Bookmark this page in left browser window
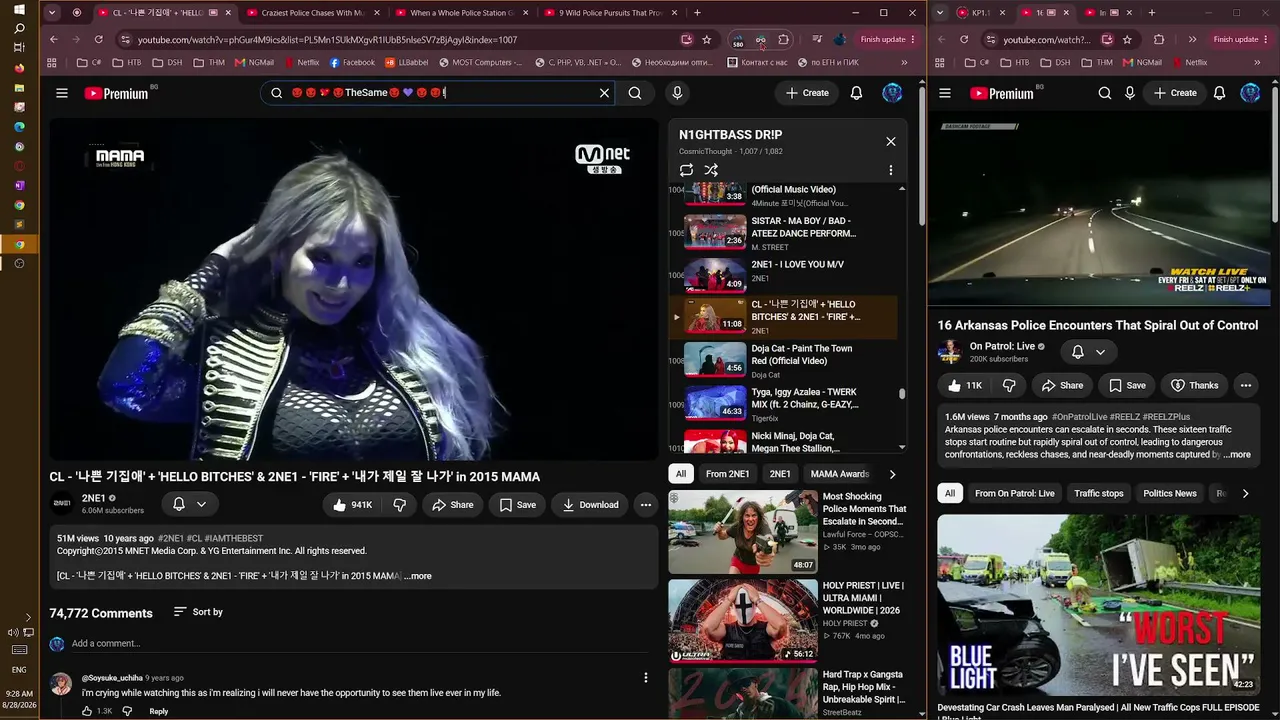Viewport: 1280px width, 720px height. coord(707,39)
